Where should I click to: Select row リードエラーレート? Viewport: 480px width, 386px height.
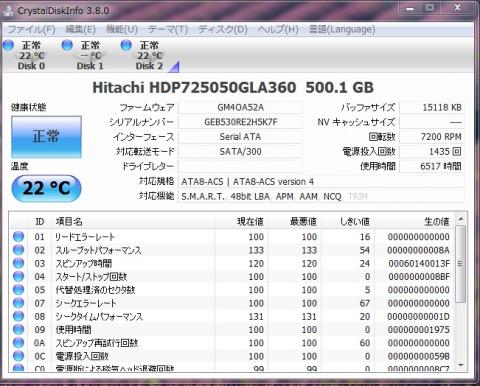click(x=232, y=237)
